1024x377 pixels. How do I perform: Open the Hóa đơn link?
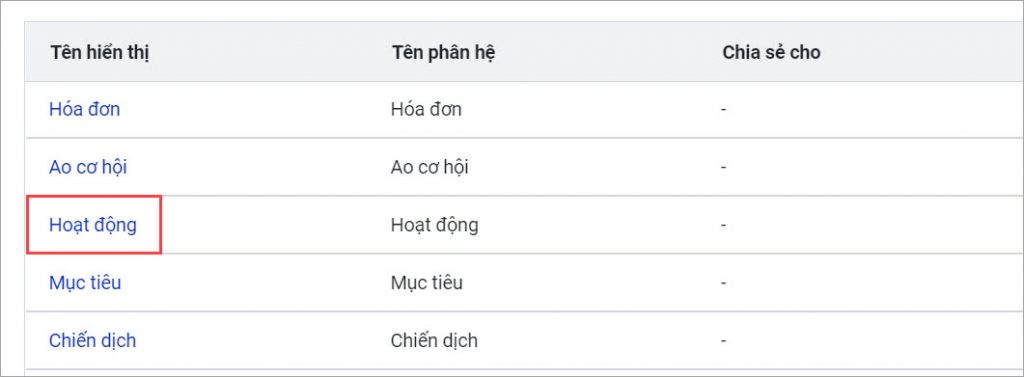[84, 109]
